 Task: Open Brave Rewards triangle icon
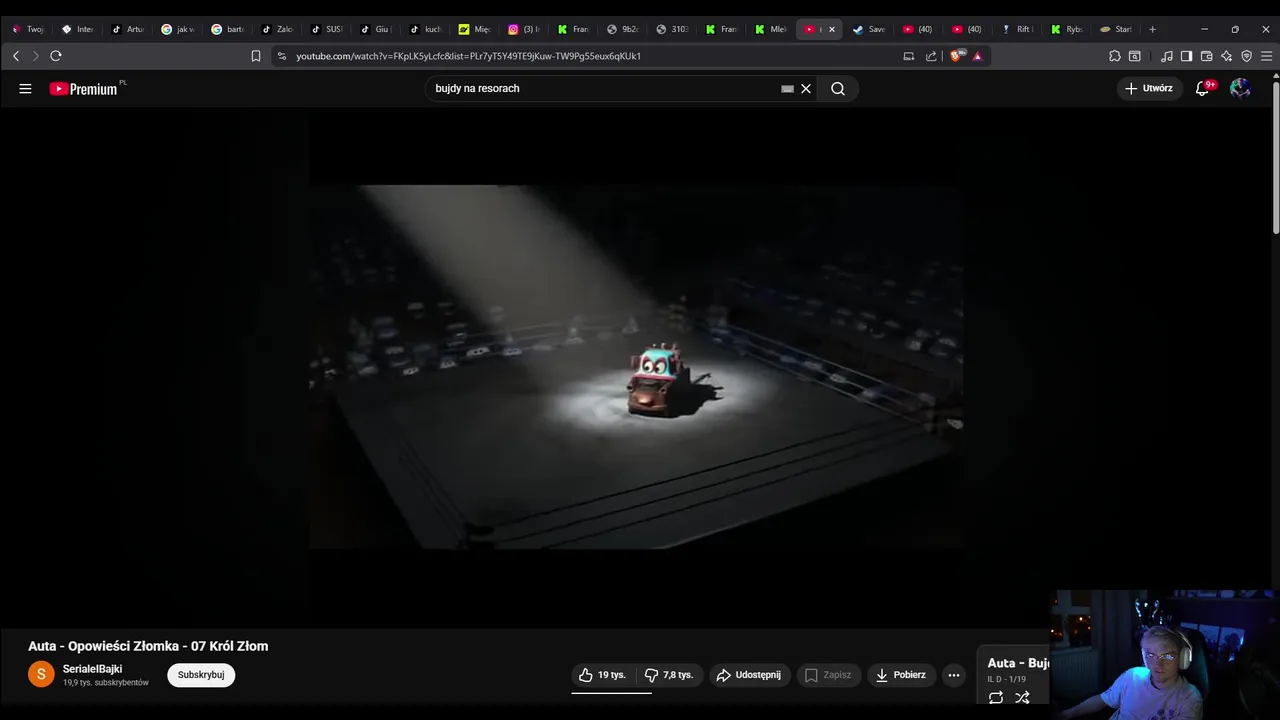pos(977,56)
